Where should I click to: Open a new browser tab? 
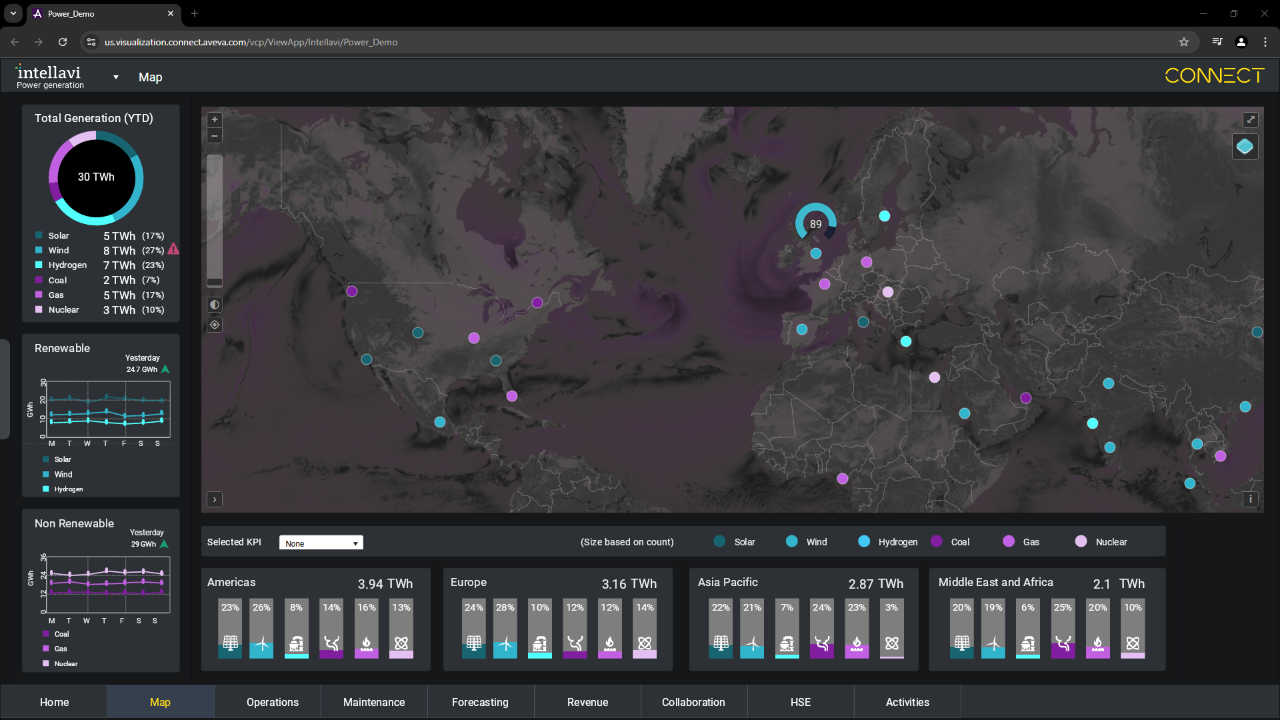coord(194,14)
